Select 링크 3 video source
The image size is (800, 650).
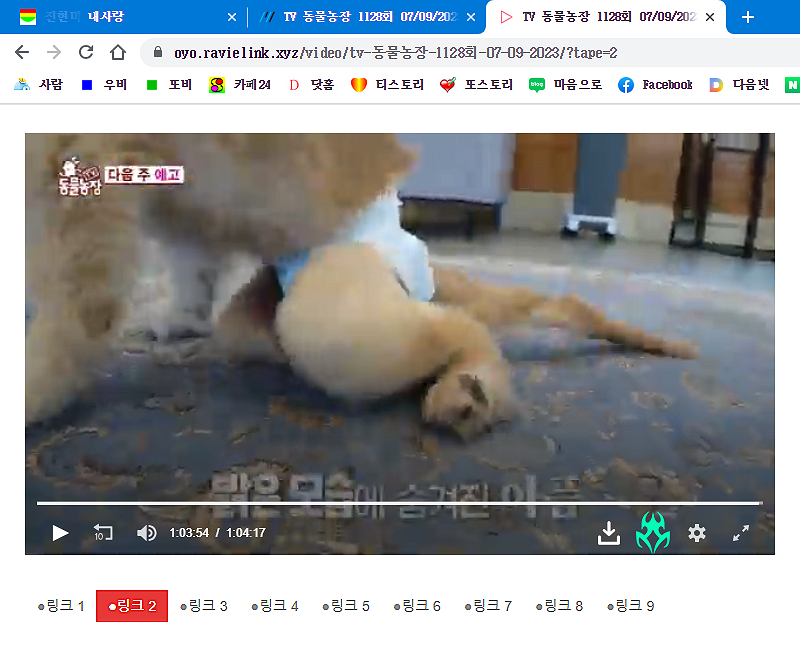click(203, 606)
